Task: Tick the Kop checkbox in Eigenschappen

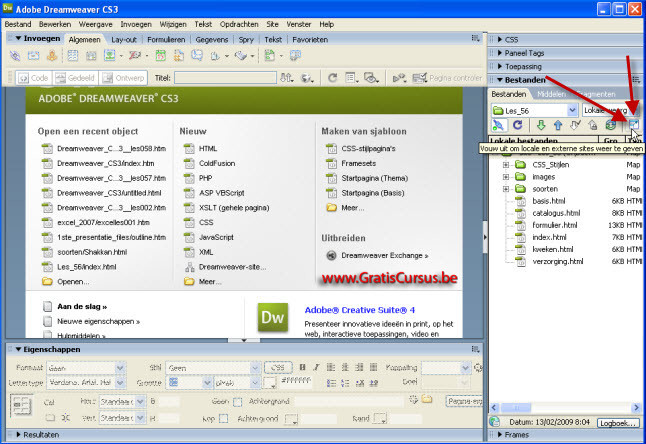Action: 223,419
